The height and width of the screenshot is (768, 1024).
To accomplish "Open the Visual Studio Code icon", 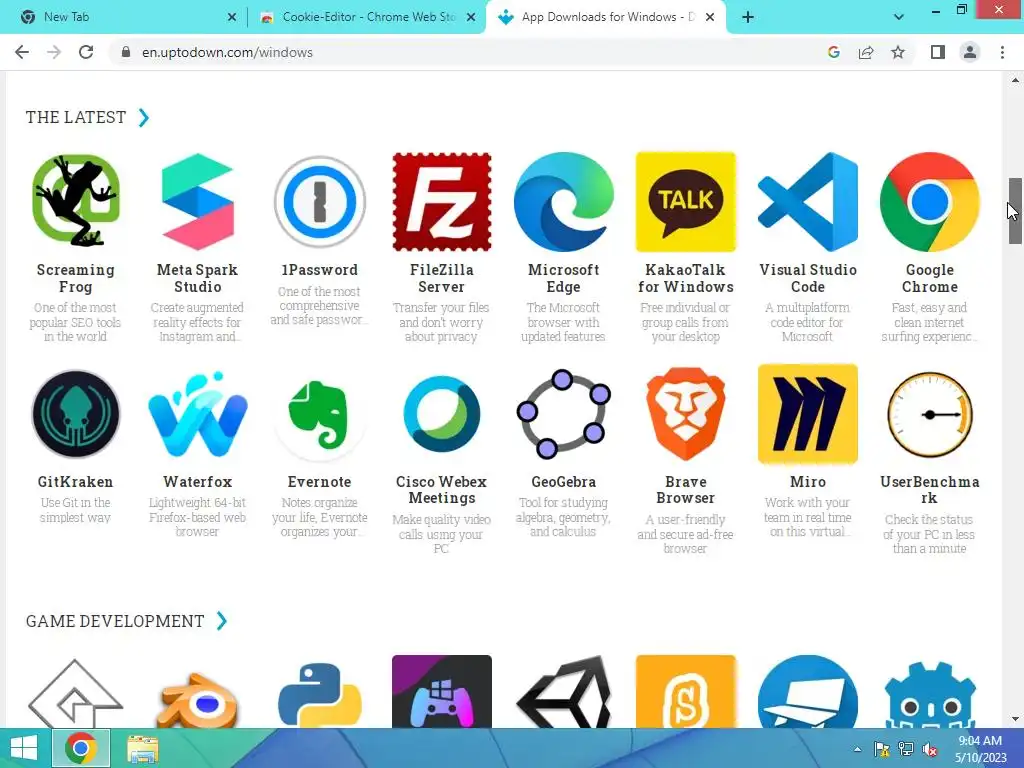I will 808,201.
